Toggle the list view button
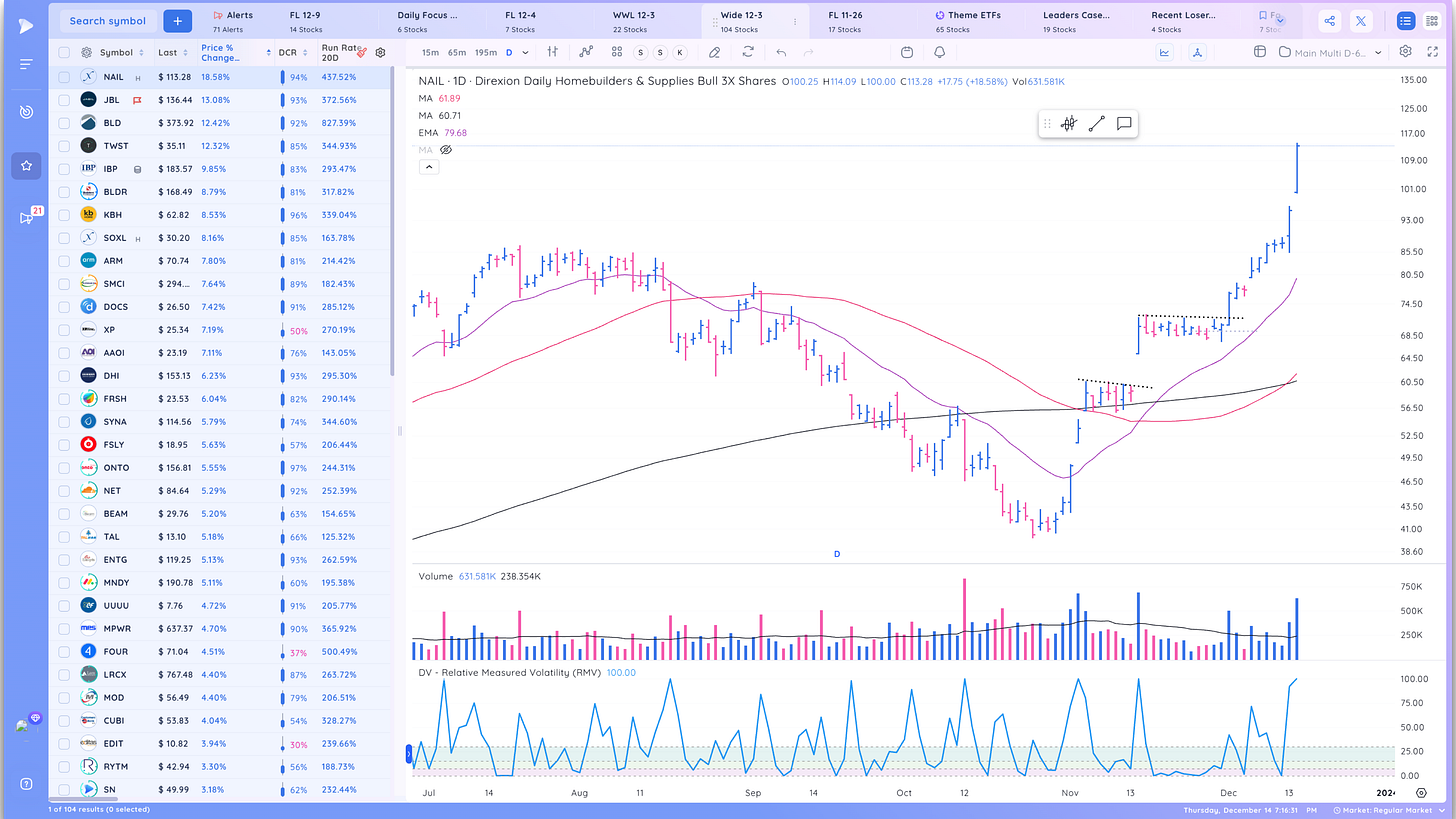Screen dimensions: 1456x819 click(1406, 20)
